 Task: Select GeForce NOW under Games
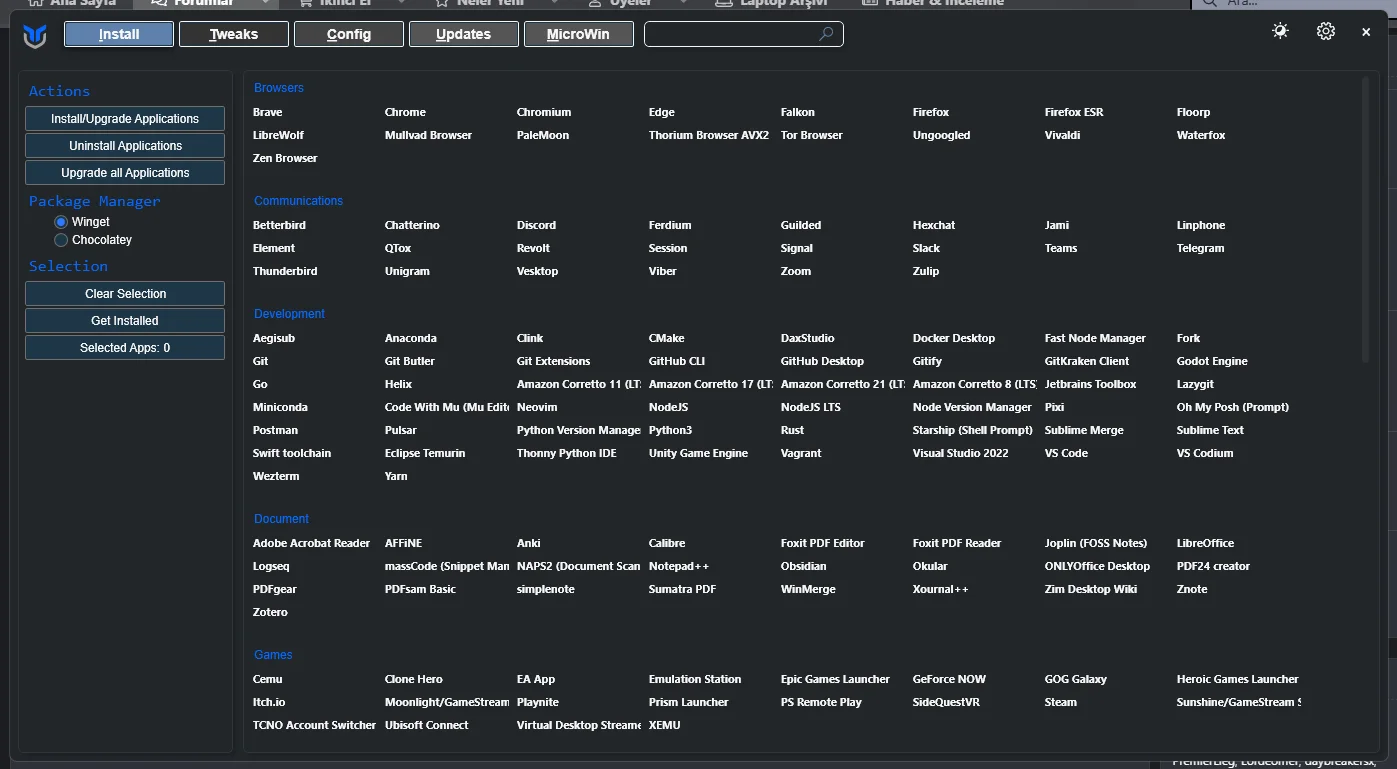point(949,679)
